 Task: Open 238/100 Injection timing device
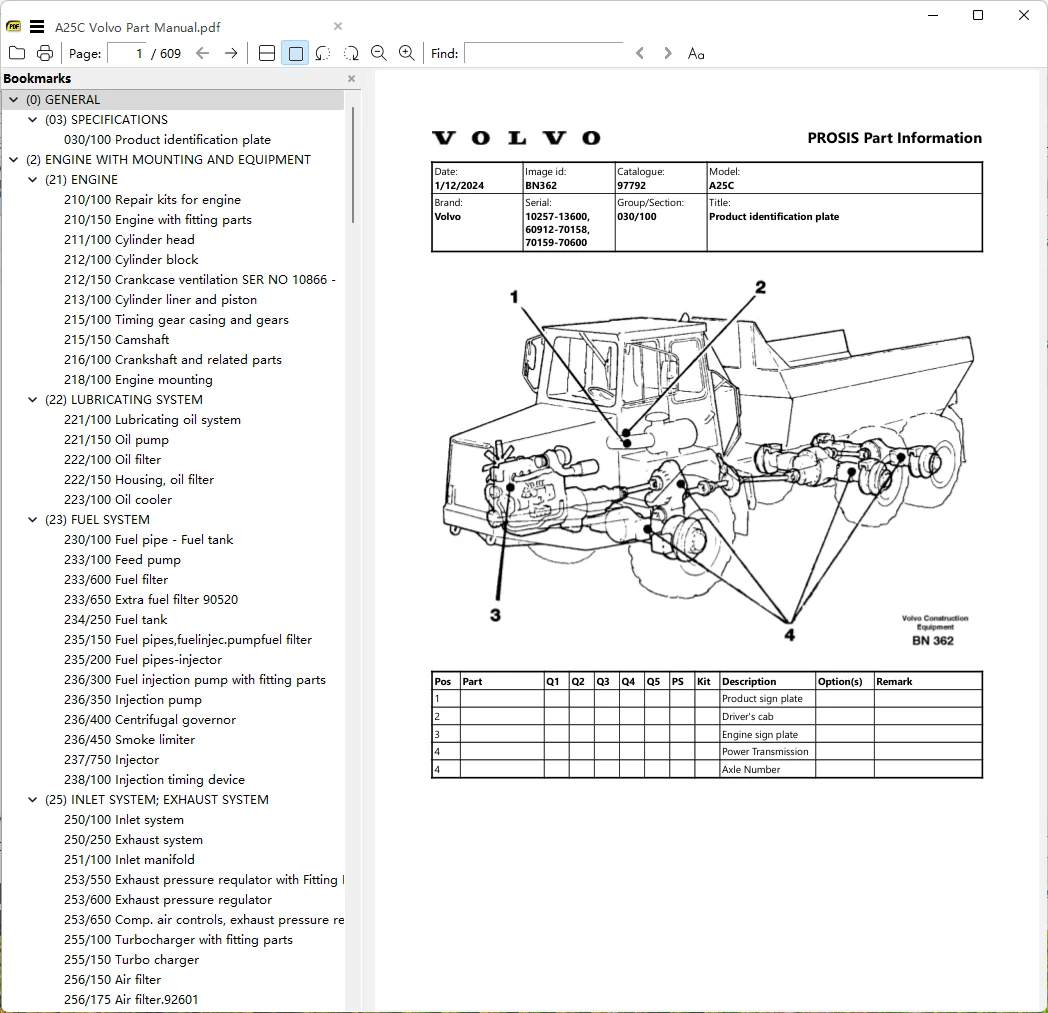tap(154, 779)
